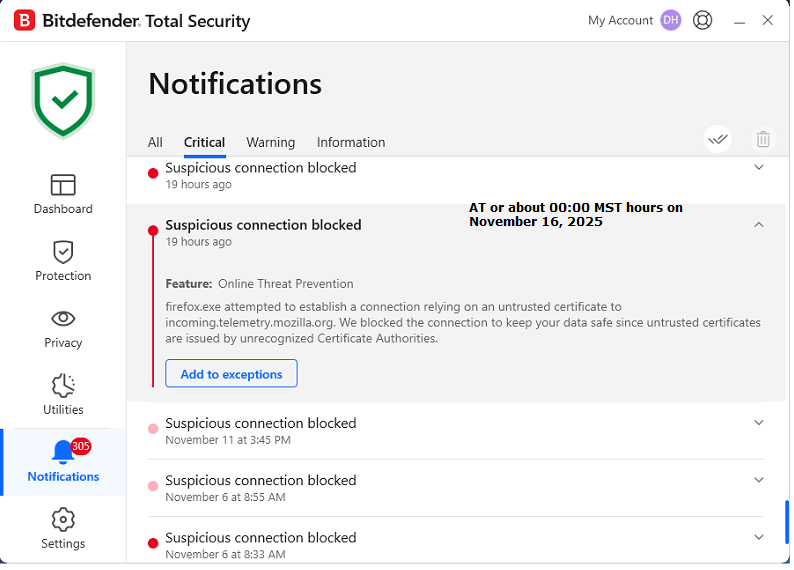Mark all notifications as read
This screenshot has height=570, width=794.
717,140
